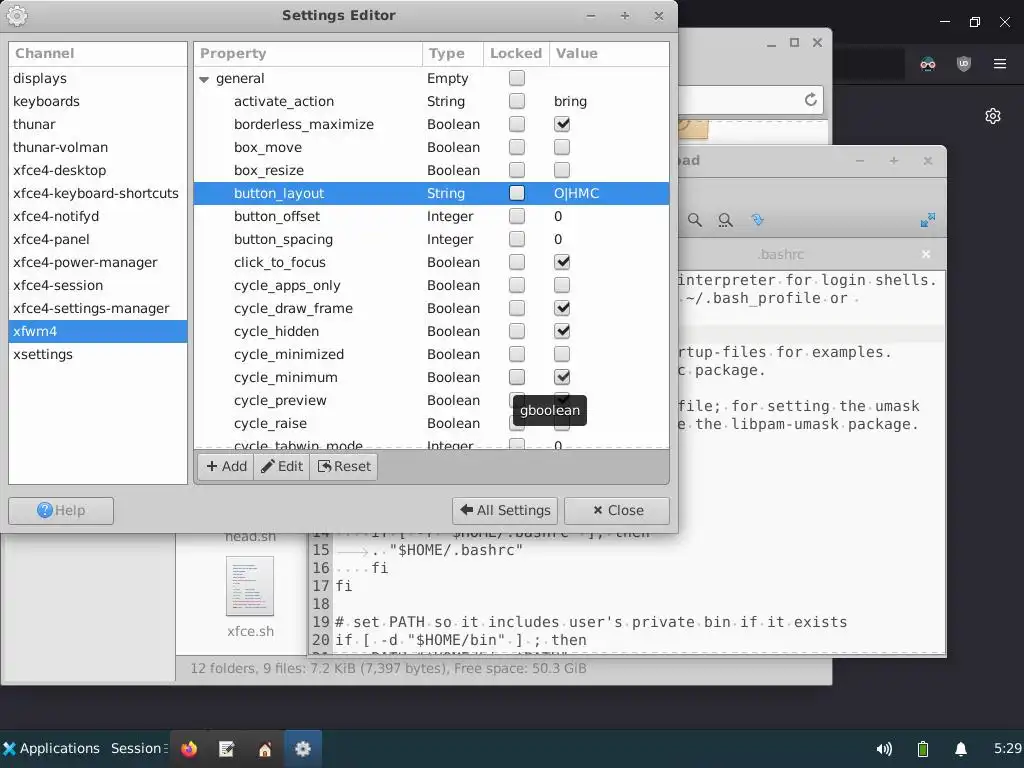Enable cycle_minimized value checkbox
Image resolution: width=1024 pixels, height=768 pixels.
point(562,354)
